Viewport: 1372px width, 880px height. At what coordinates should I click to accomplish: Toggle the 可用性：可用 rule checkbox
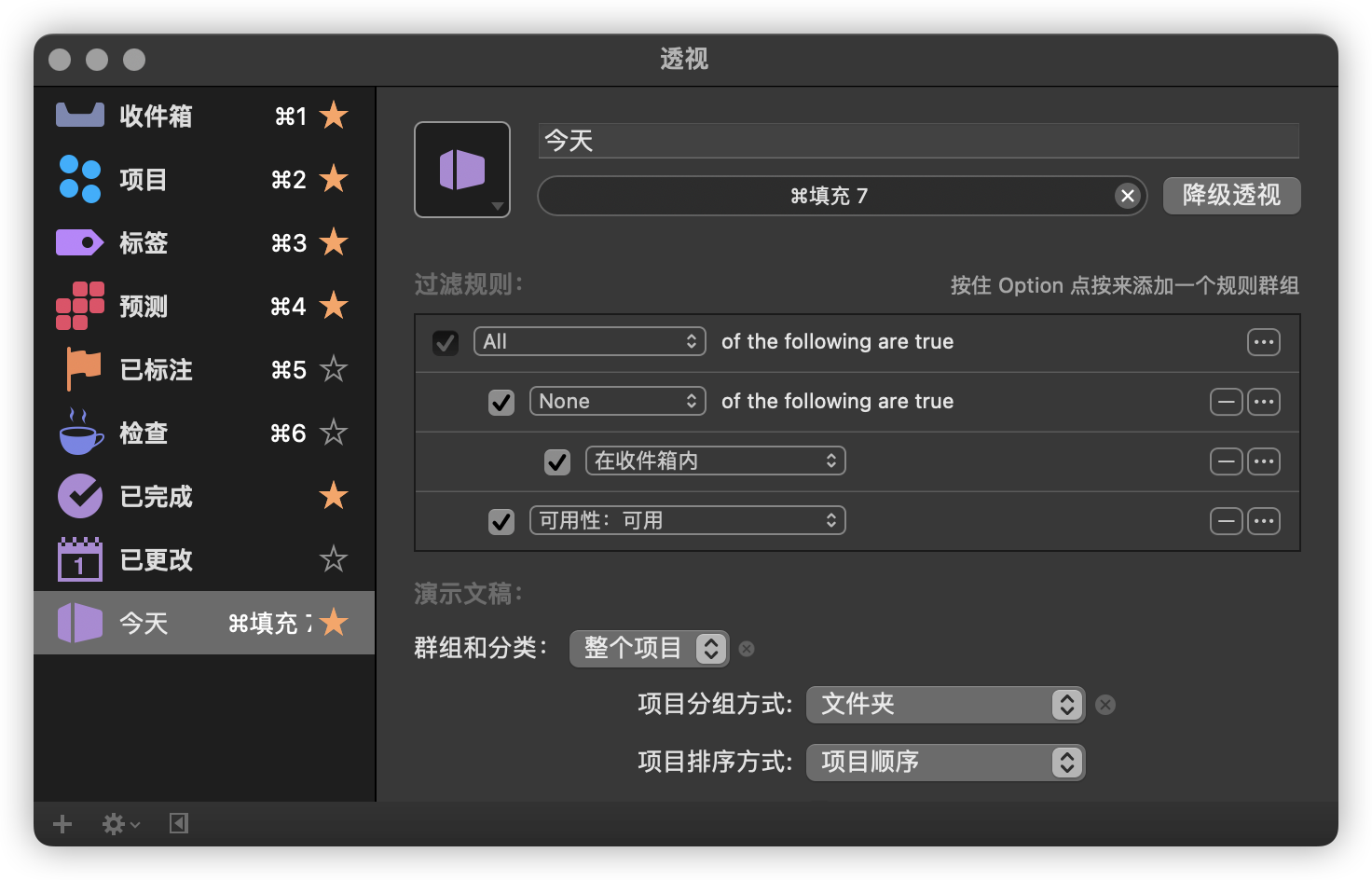coord(501,521)
